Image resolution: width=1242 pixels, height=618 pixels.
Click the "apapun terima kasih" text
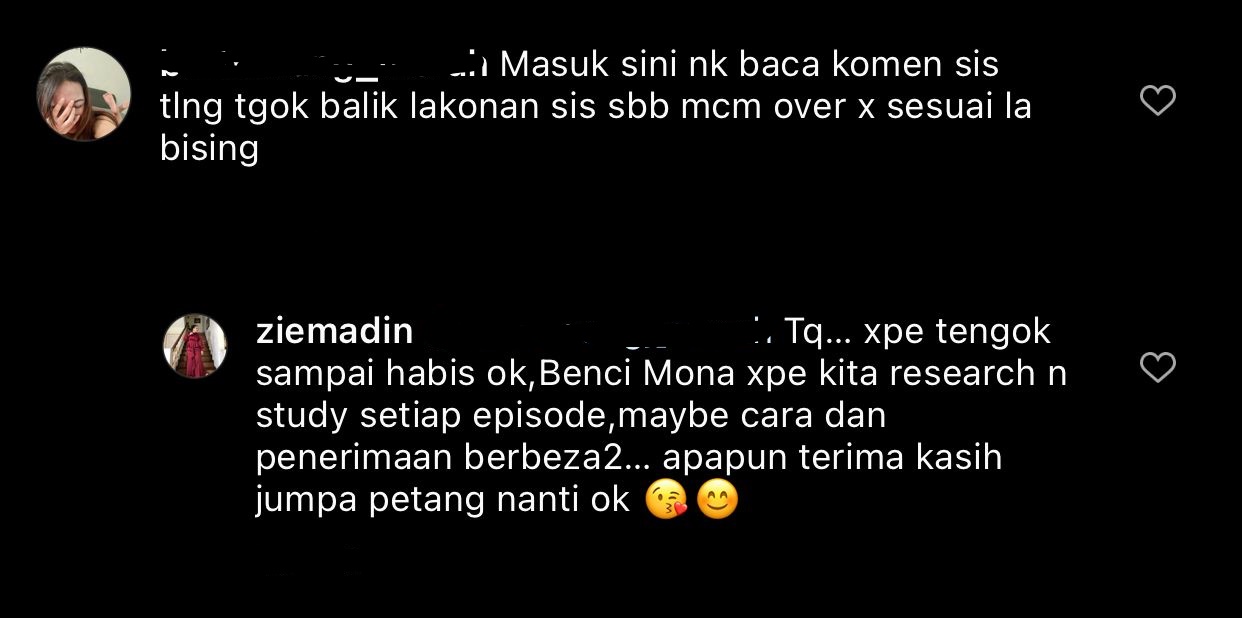831,458
